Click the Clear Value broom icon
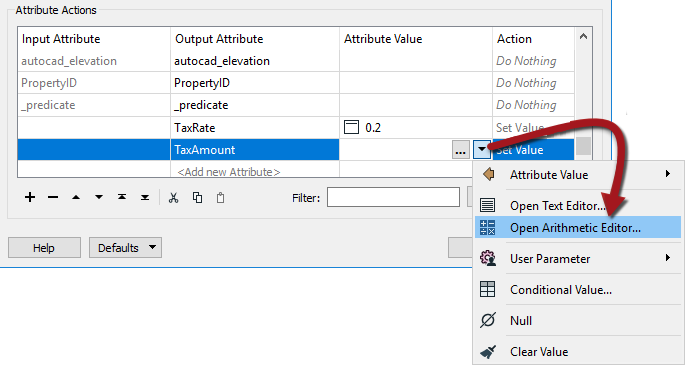Image resolution: width=685 pixels, height=365 pixels. point(488,351)
